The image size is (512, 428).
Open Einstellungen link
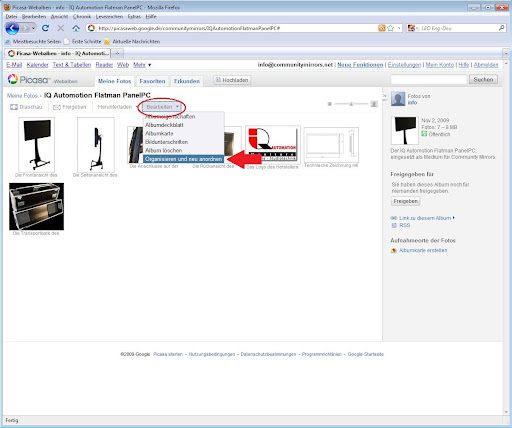404,65
